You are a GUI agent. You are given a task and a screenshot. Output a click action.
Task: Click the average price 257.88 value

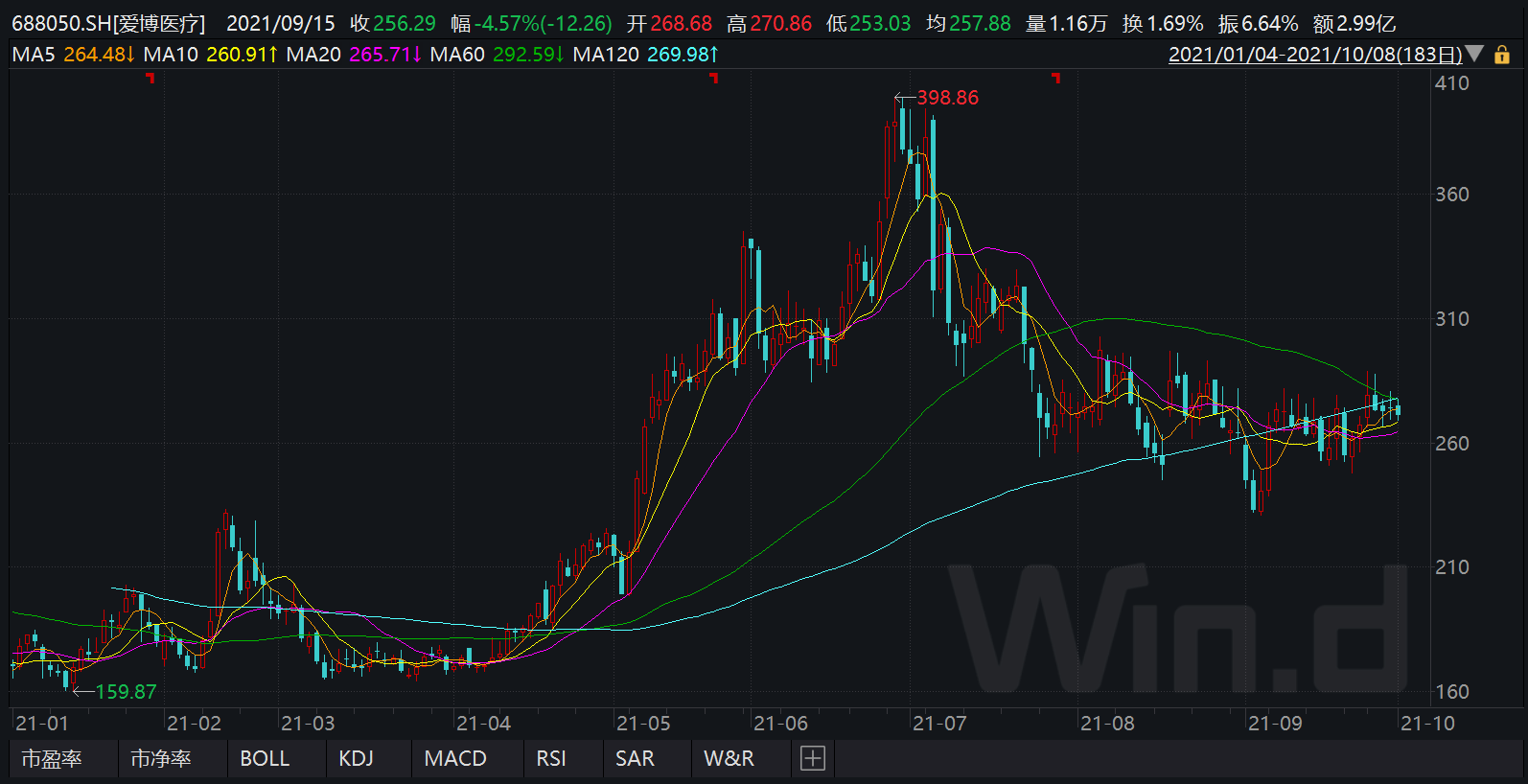[x=980, y=24]
